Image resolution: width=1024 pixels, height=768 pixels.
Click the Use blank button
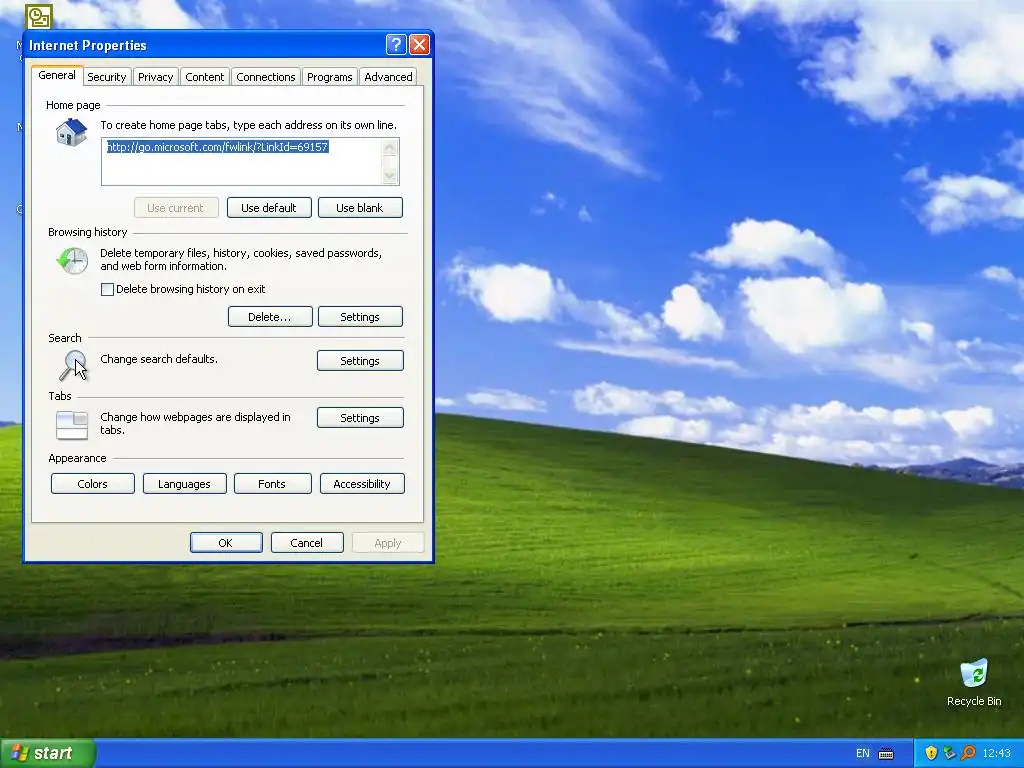tap(360, 208)
